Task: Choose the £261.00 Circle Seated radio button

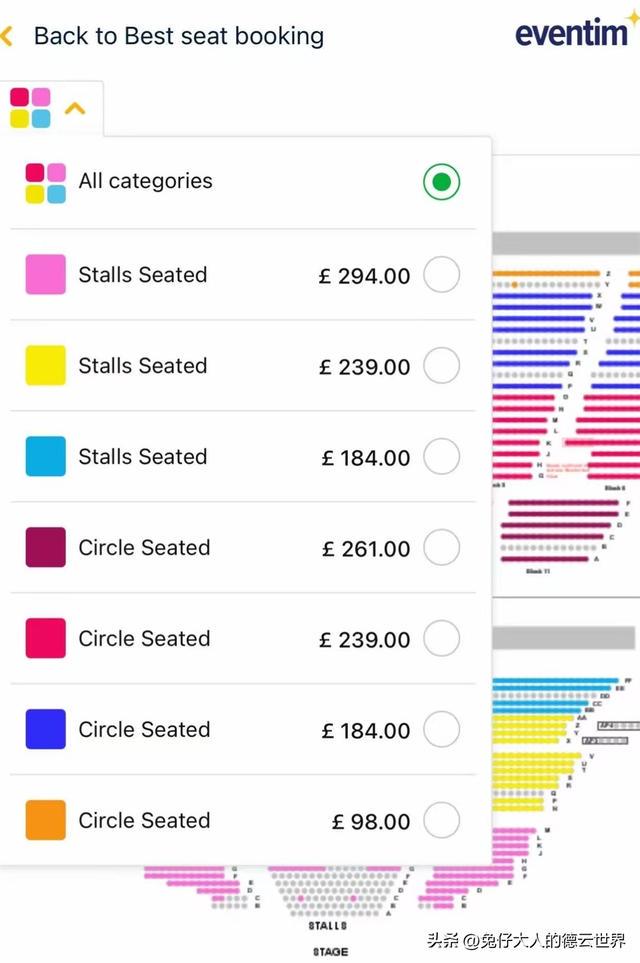Action: (441, 548)
